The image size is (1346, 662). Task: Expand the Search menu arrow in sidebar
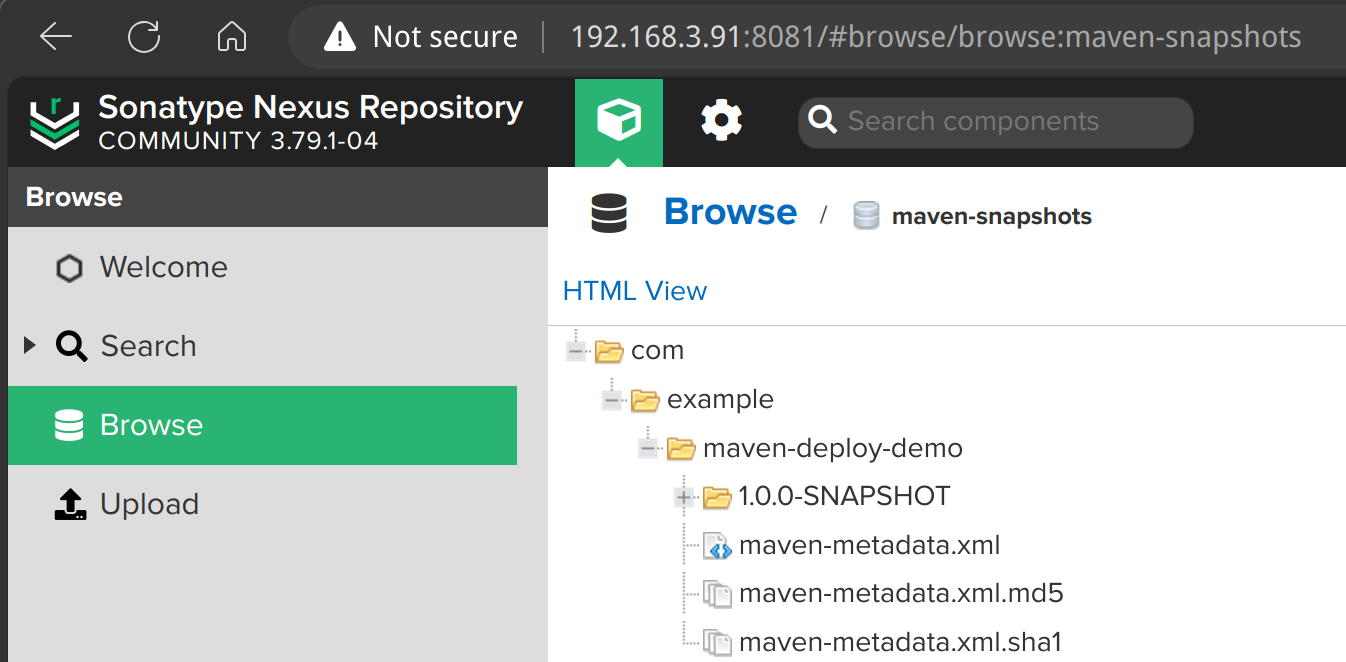point(29,346)
